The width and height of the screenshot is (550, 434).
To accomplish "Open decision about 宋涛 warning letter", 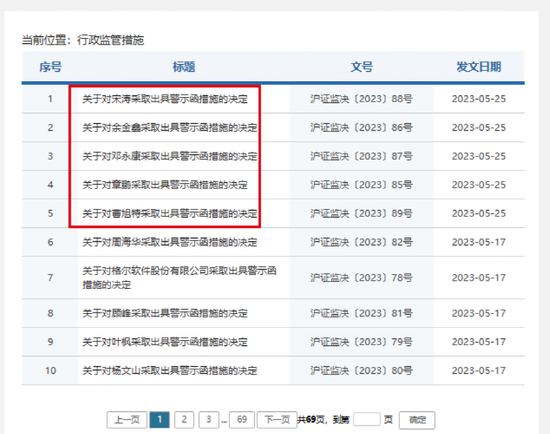I will tap(165, 99).
